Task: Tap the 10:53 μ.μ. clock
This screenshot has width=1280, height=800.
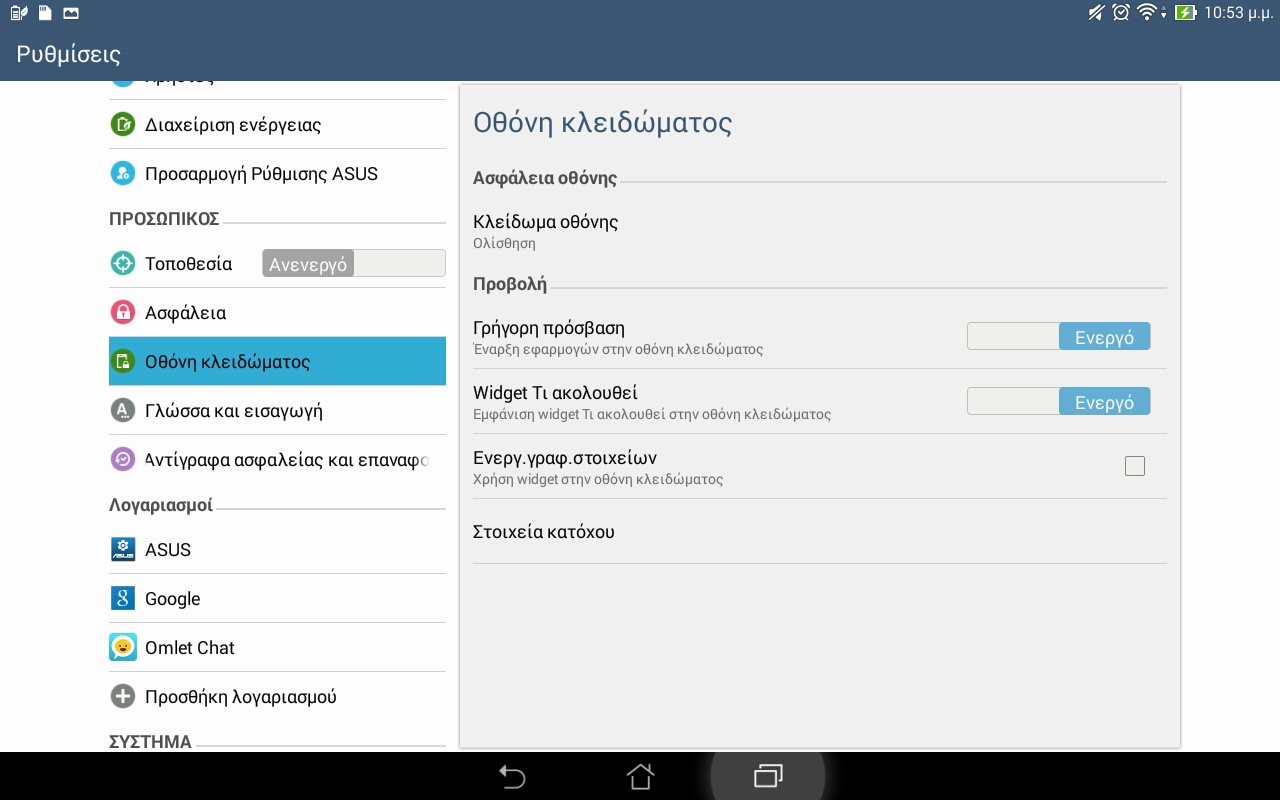Action: coord(1238,13)
